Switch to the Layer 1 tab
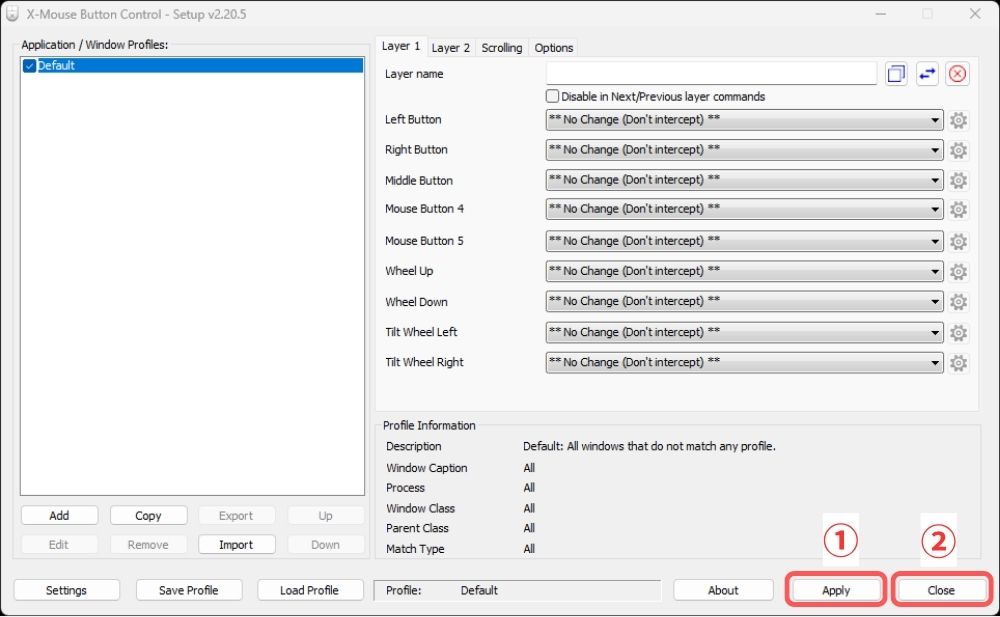Screen dimensions: 1000x617 tap(401, 46)
